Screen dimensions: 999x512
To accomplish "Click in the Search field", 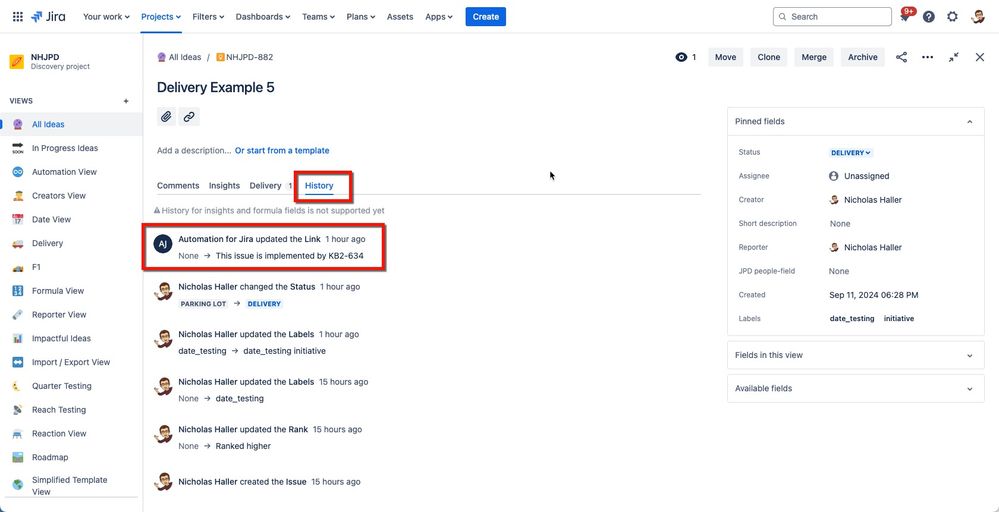I will [x=832, y=17].
